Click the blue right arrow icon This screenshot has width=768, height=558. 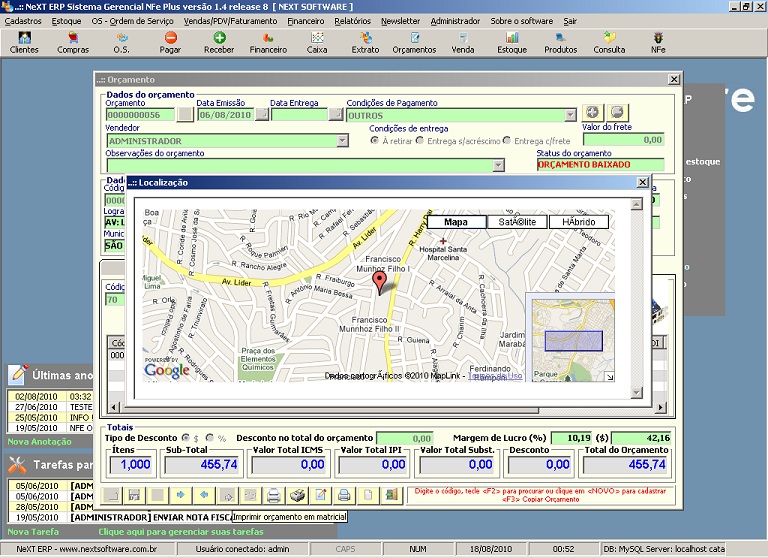tap(181, 495)
